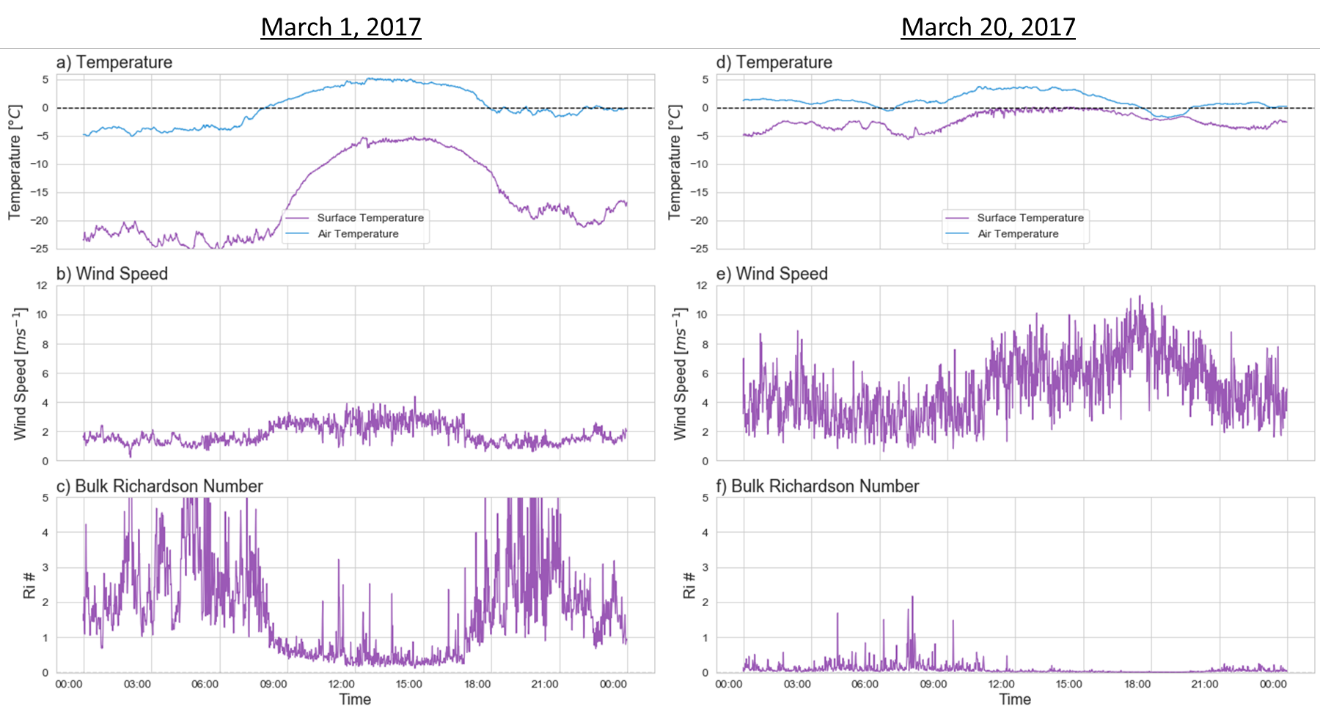1320x714 pixels.
Task: Click the 'e) Wind Speed' panel title
Action: pyautogui.click(x=772, y=273)
